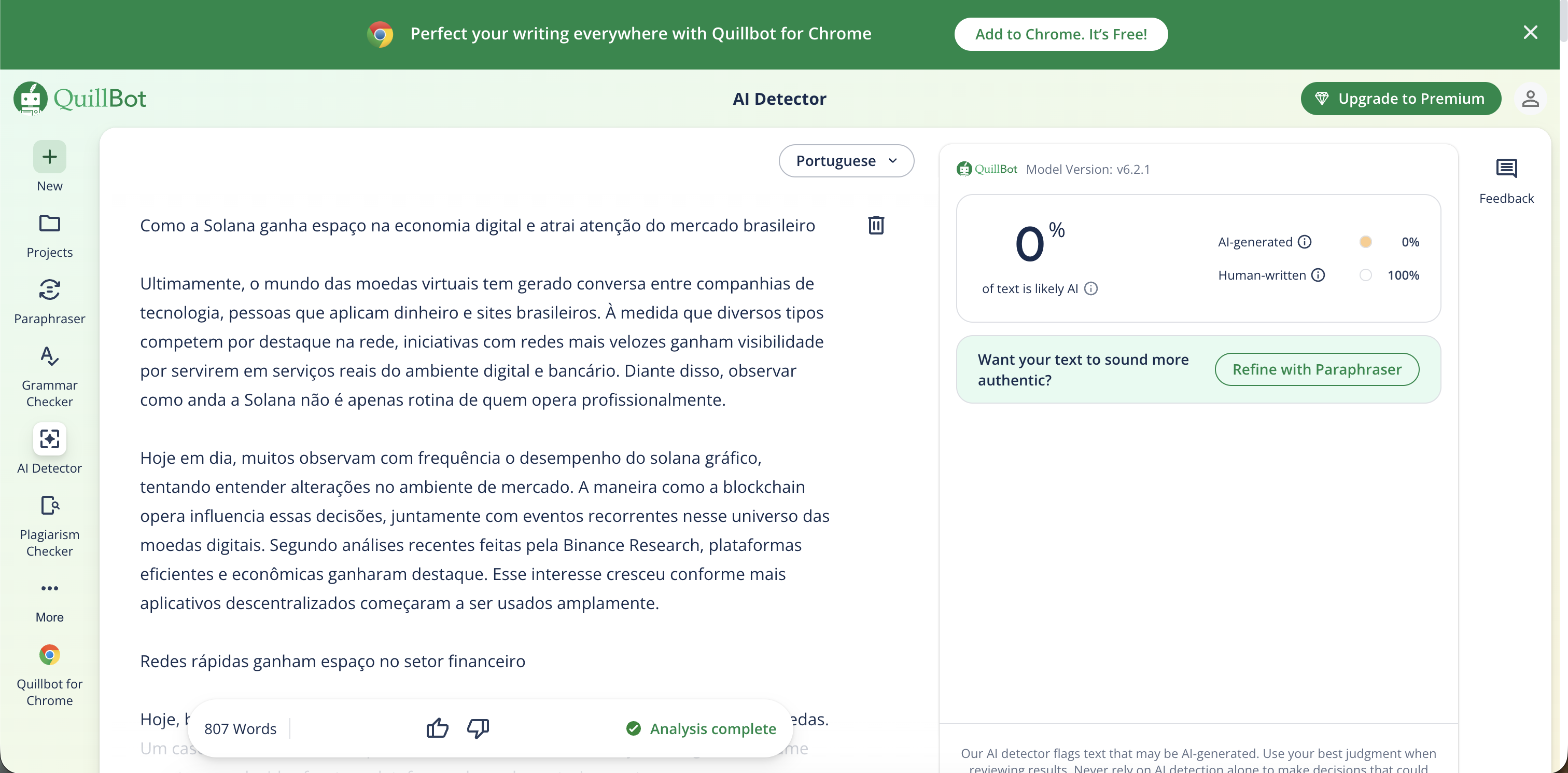Image resolution: width=1568 pixels, height=773 pixels.
Task: Open the Feedback panel icon
Action: (x=1506, y=168)
